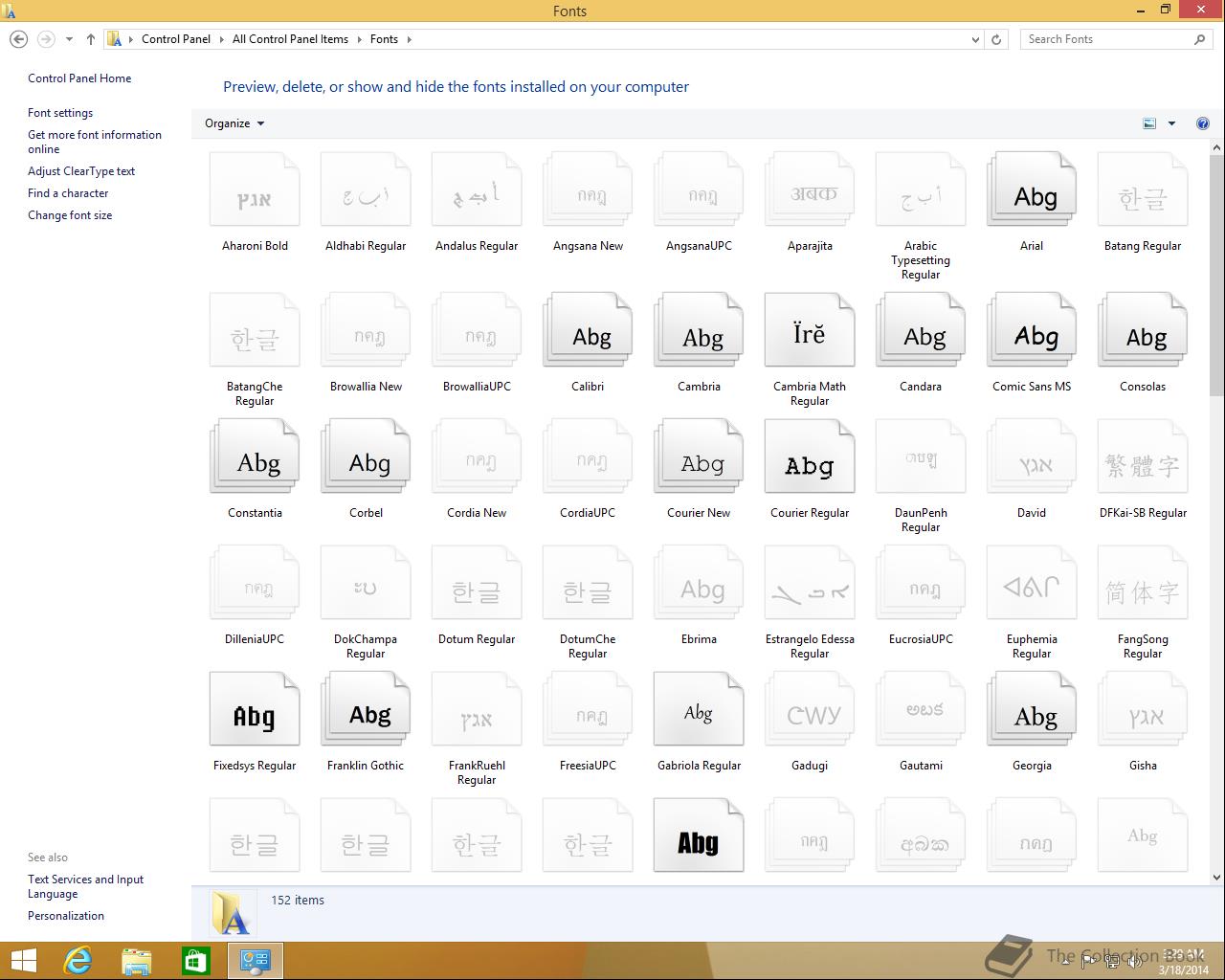
Task: Go up one folder level
Action: click(91, 39)
